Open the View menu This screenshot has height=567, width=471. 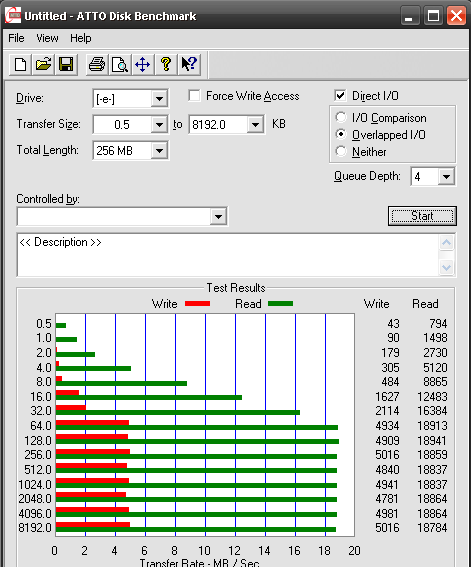[47, 38]
